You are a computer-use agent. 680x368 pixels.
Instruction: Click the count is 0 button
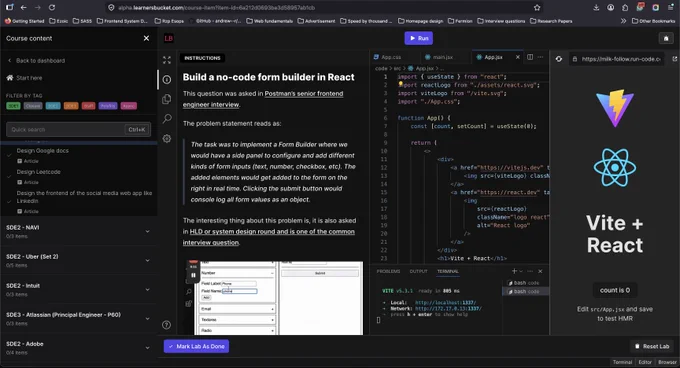[615, 290]
